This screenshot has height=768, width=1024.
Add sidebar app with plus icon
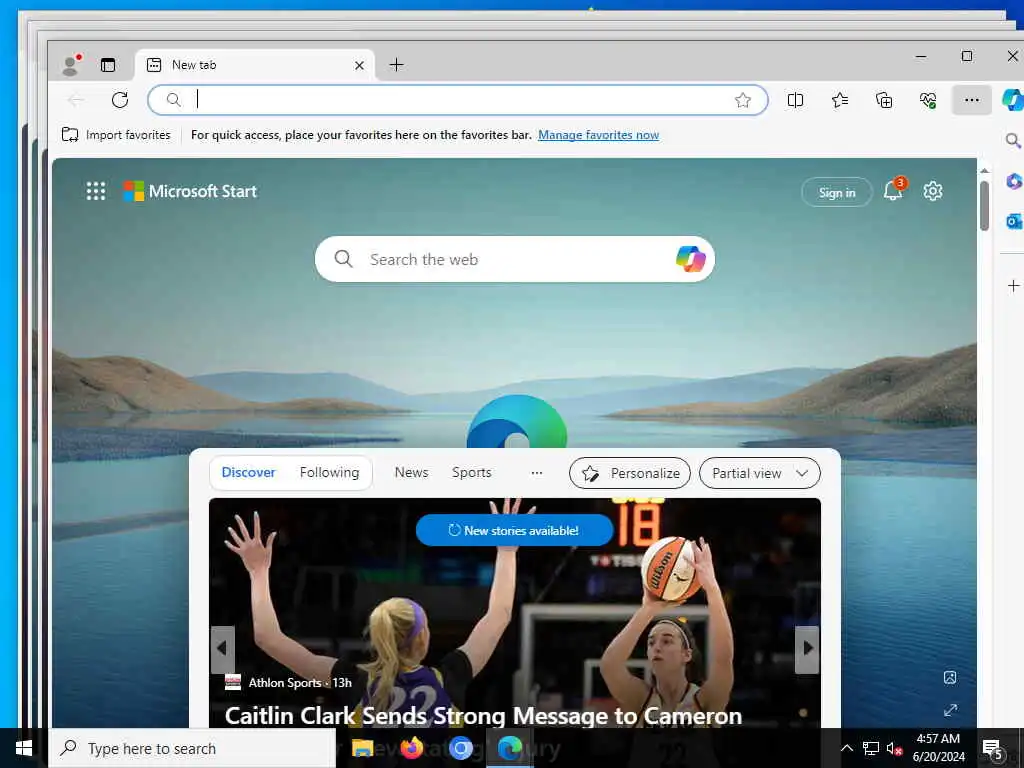tap(1013, 285)
